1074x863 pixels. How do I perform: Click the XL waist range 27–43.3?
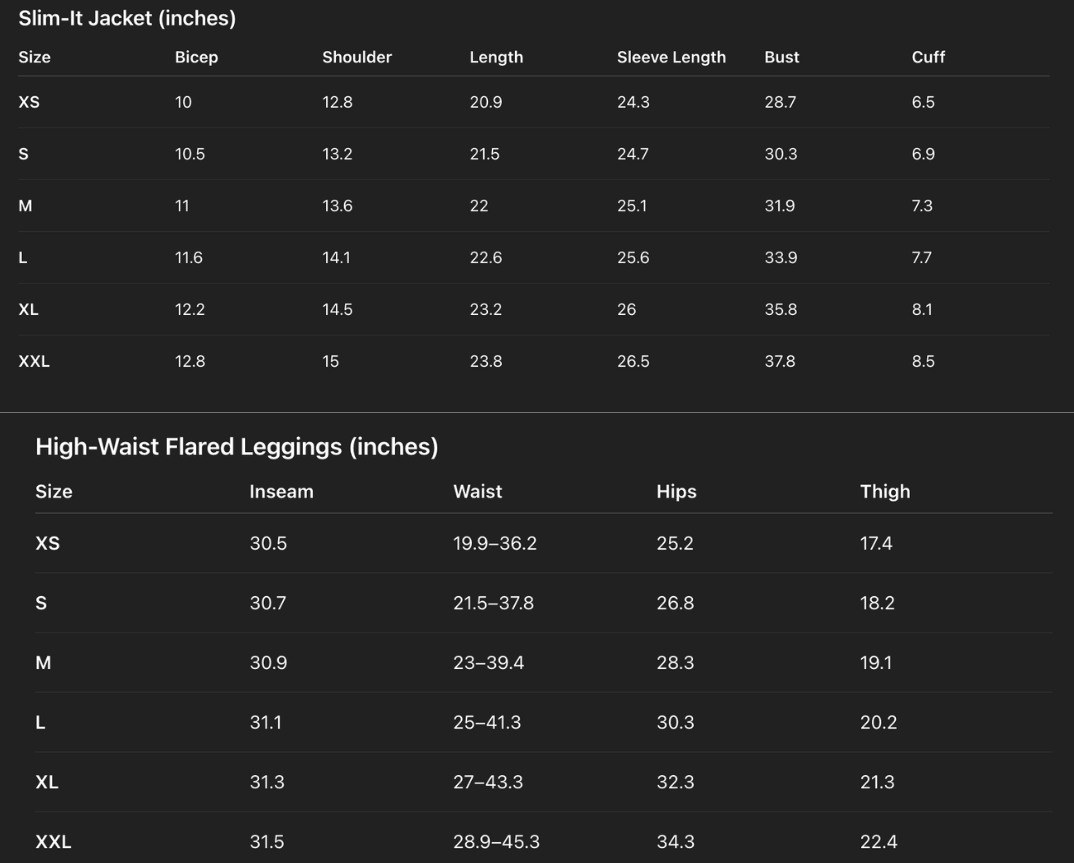pyautogui.click(x=488, y=782)
